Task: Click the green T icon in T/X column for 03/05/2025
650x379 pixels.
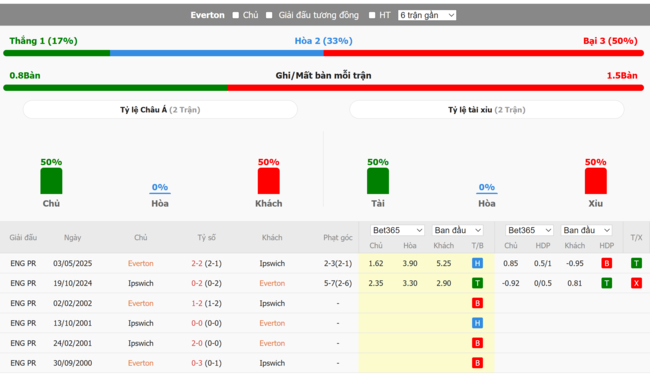Action: (x=636, y=263)
